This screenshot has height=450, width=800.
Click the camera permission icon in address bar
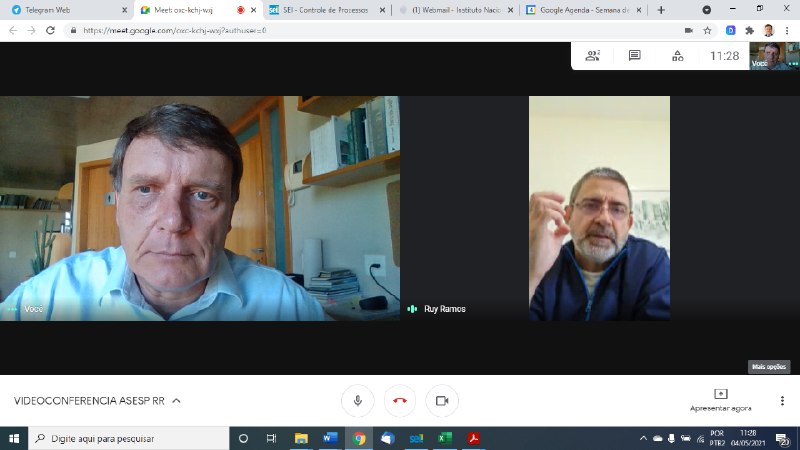689,31
